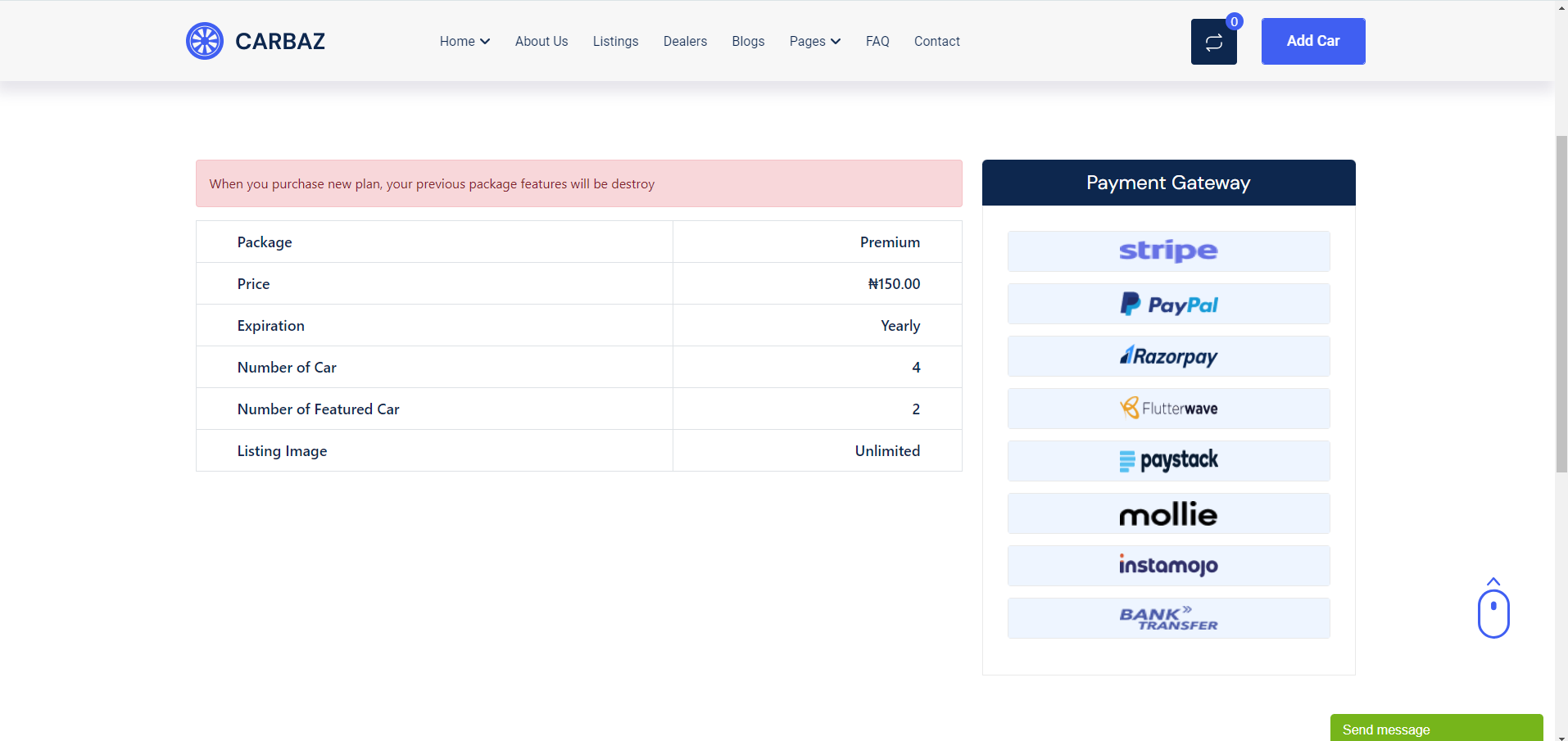Open the compare list icon button
Screen dimensions: 1568x741
[1213, 42]
